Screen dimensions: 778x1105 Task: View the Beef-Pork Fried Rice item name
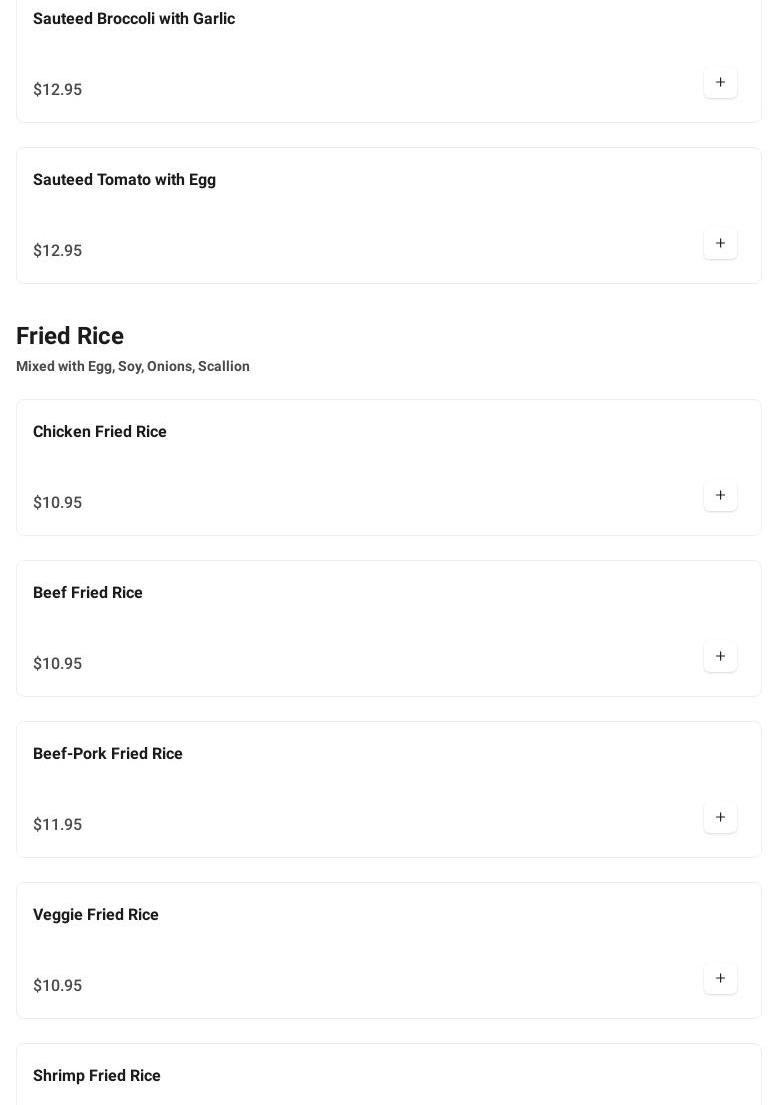click(108, 754)
